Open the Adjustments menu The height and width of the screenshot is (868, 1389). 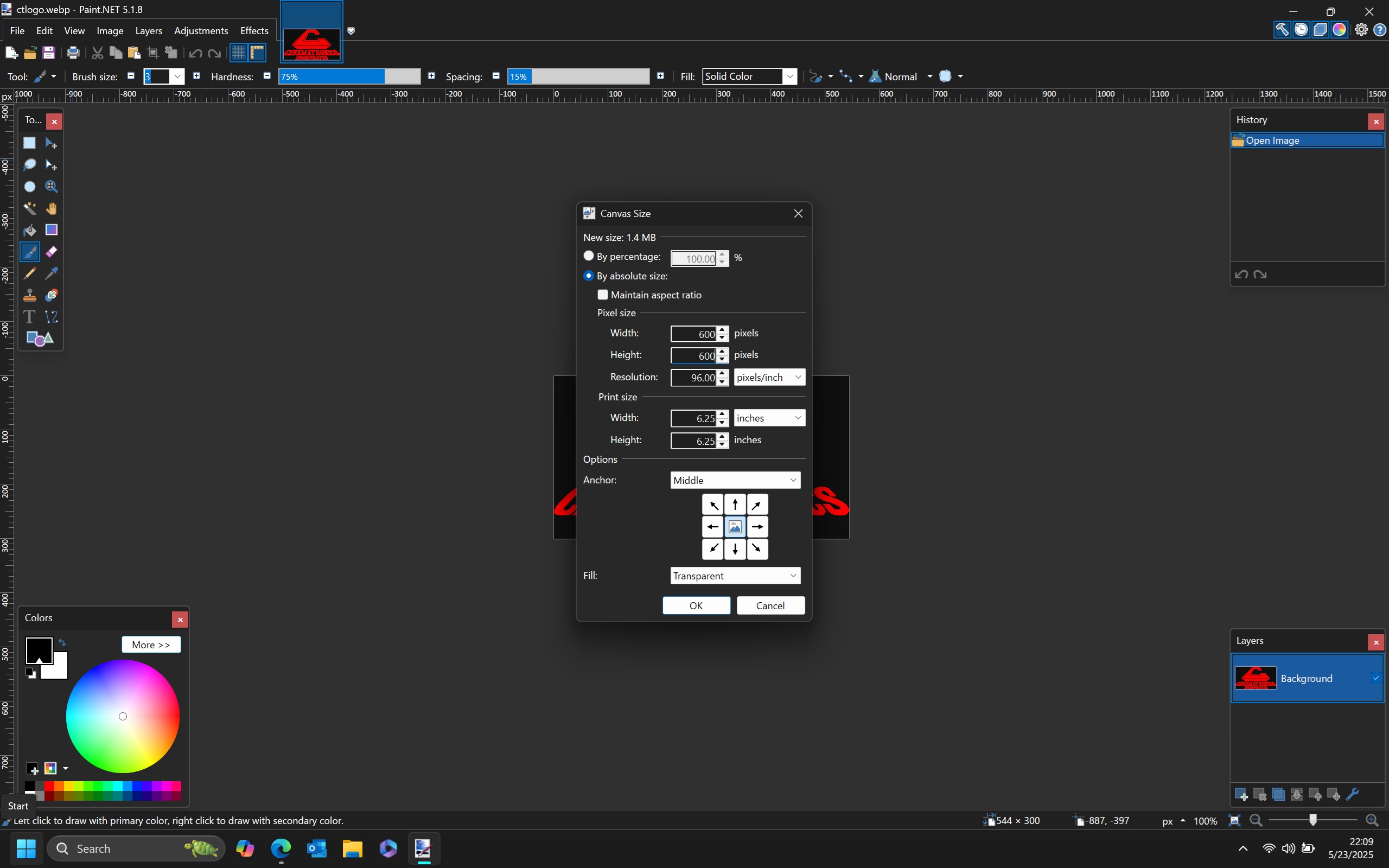coord(201,31)
